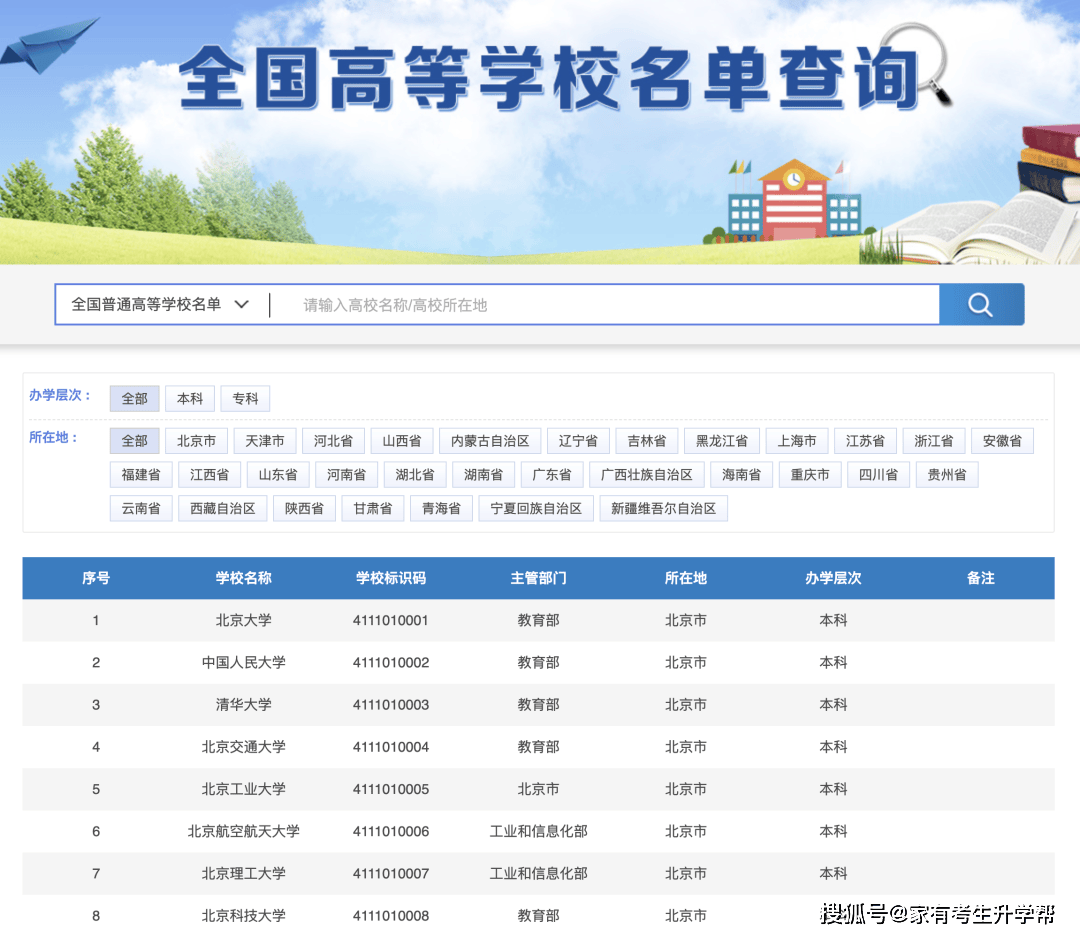Choose 吉林省 location filter

647,441
